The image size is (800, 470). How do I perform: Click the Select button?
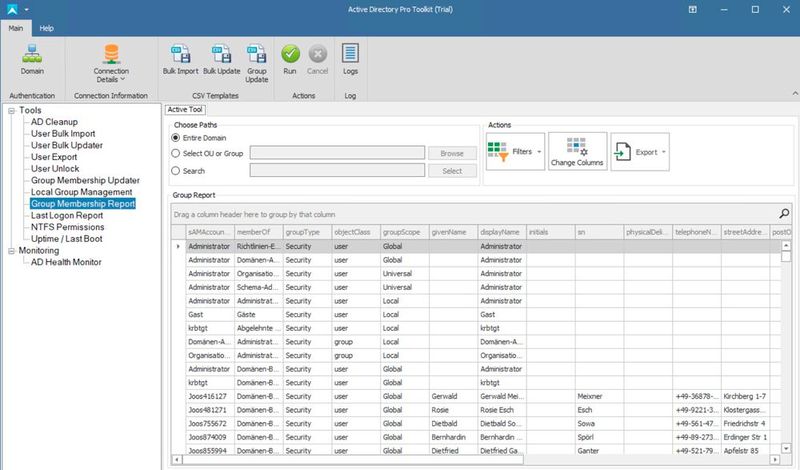point(452,171)
